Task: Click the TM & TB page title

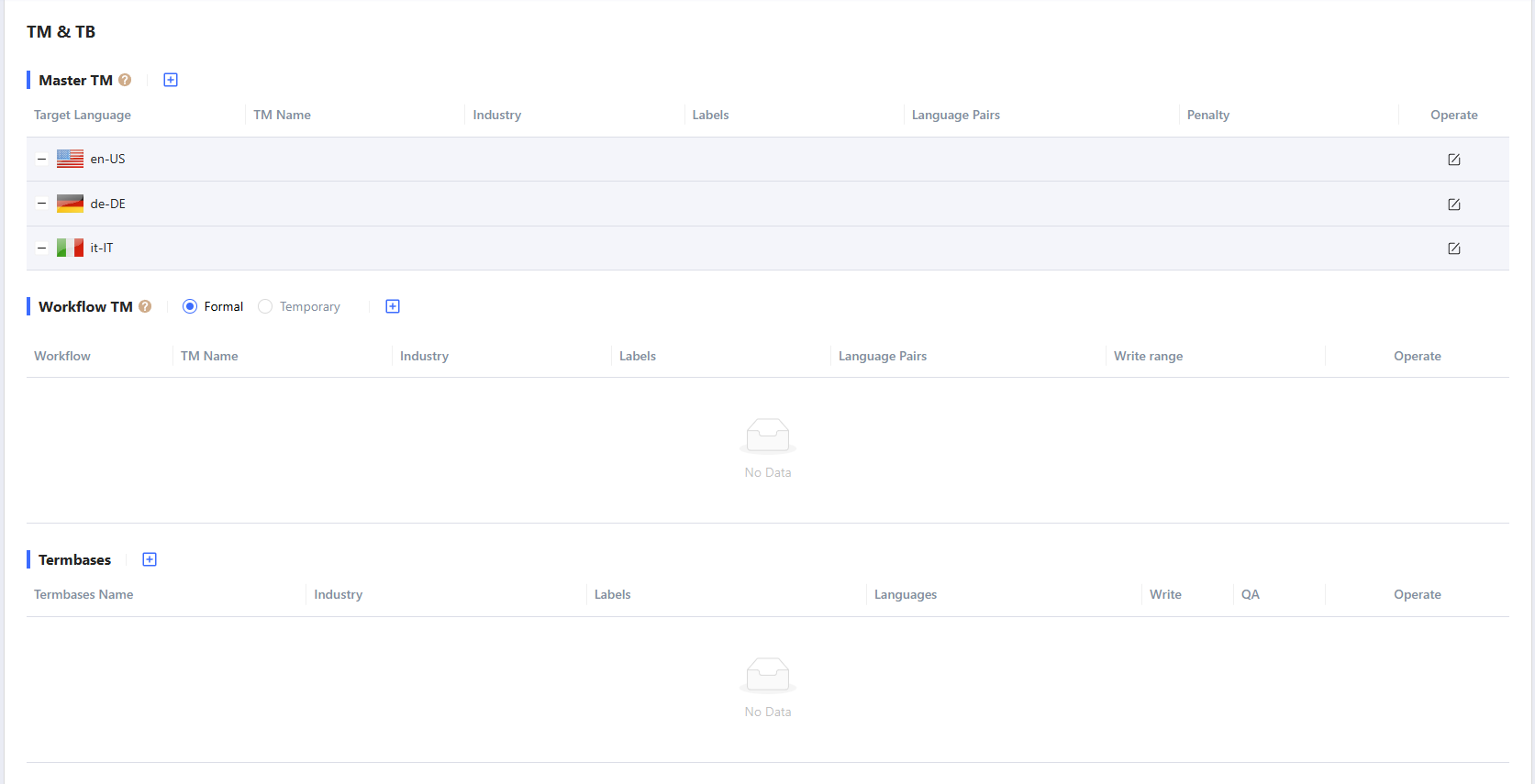Action: coord(61,32)
